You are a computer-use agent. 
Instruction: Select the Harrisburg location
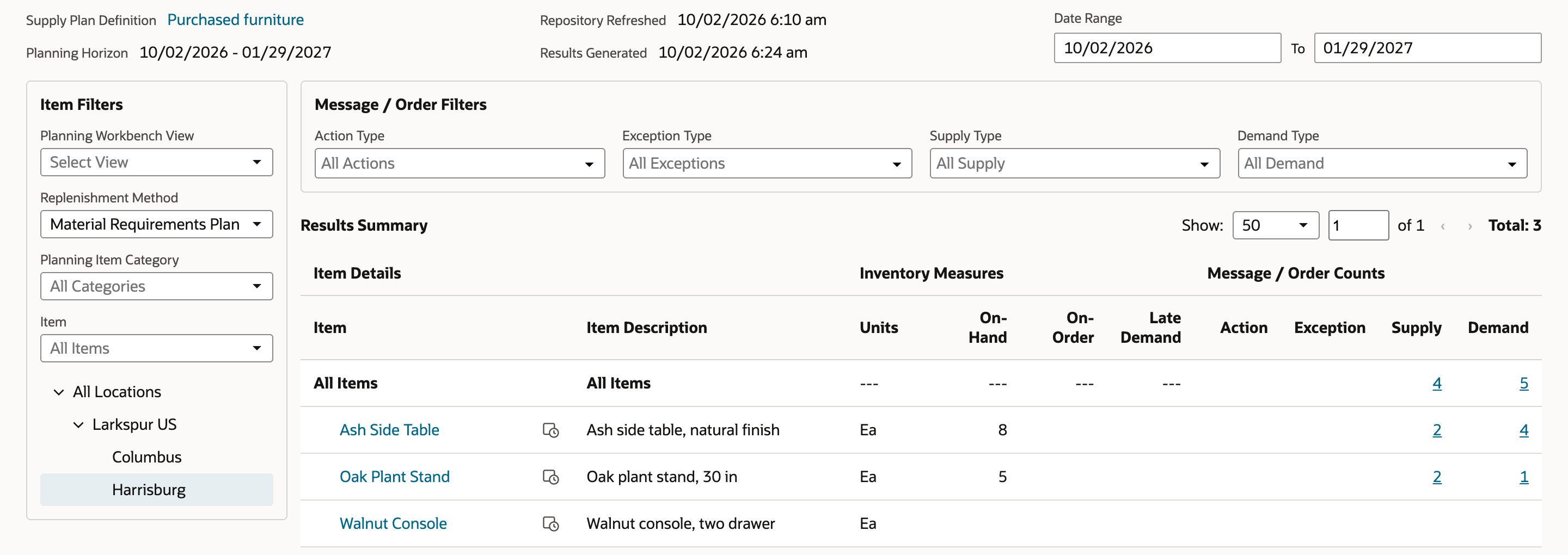click(156, 490)
